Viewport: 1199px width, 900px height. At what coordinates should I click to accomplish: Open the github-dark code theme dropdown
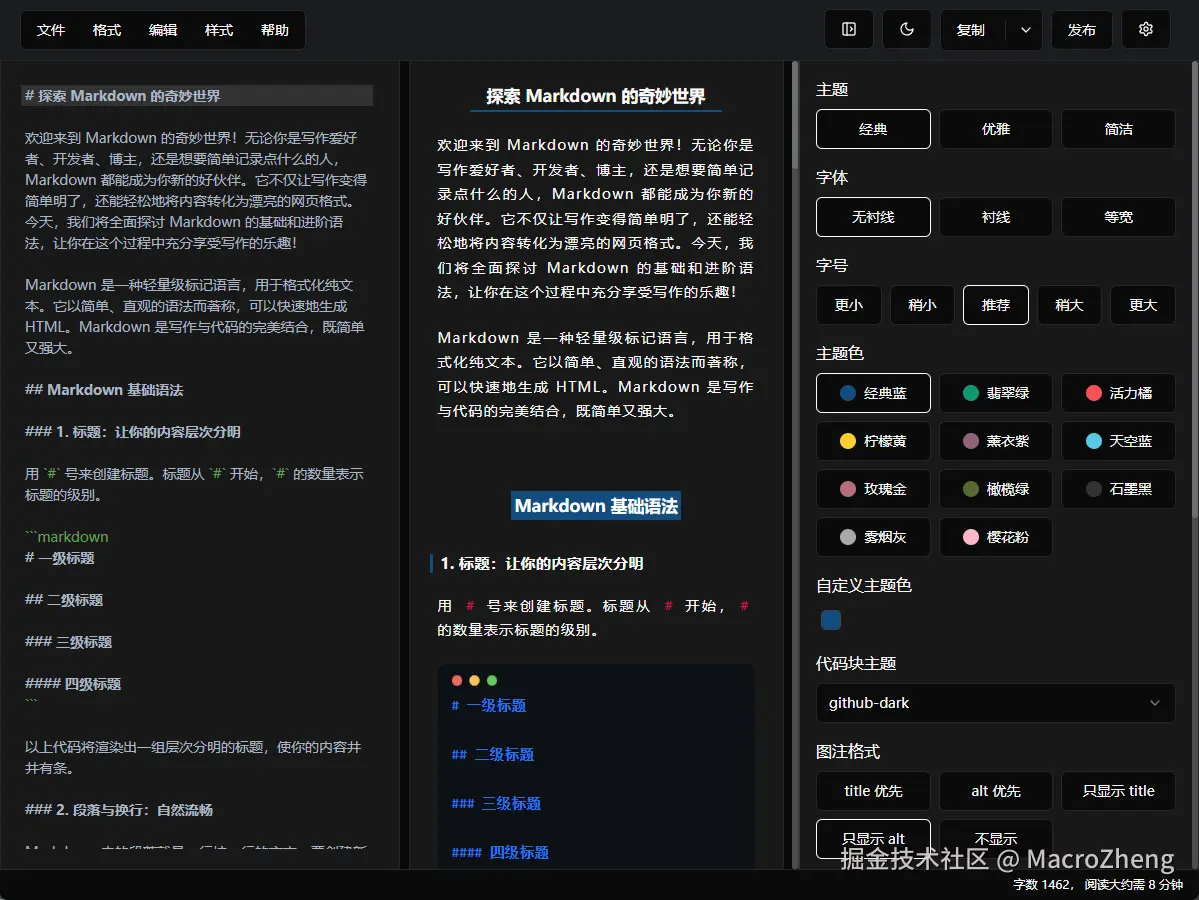(x=996, y=703)
